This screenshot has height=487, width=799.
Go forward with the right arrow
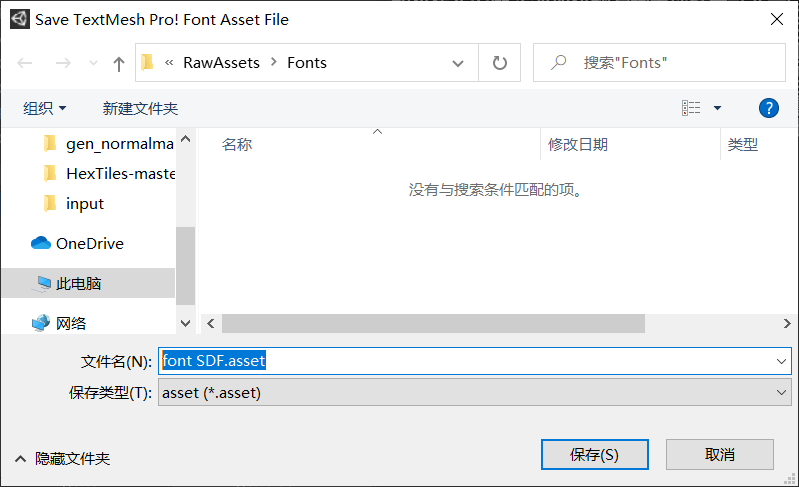pos(63,63)
